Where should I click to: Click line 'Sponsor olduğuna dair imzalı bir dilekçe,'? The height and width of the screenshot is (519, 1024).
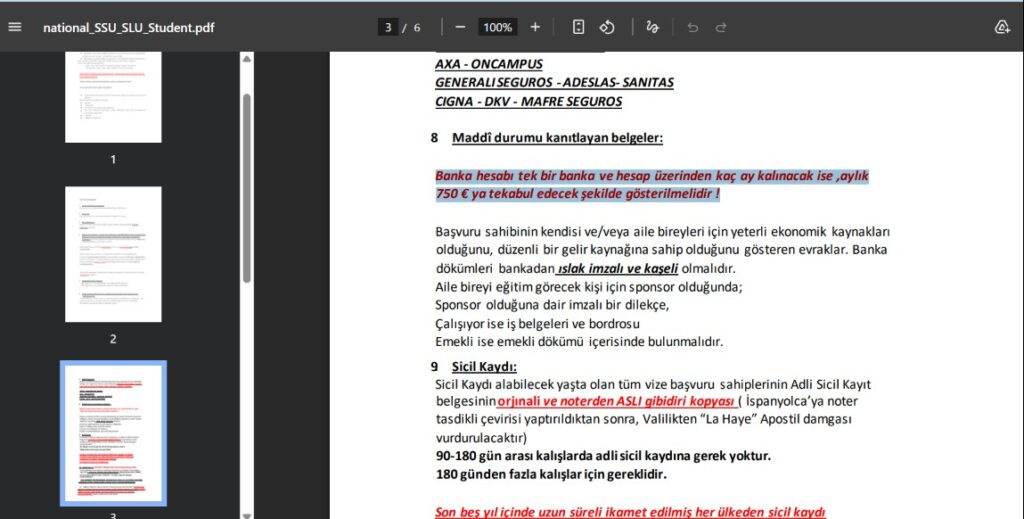[552, 305]
